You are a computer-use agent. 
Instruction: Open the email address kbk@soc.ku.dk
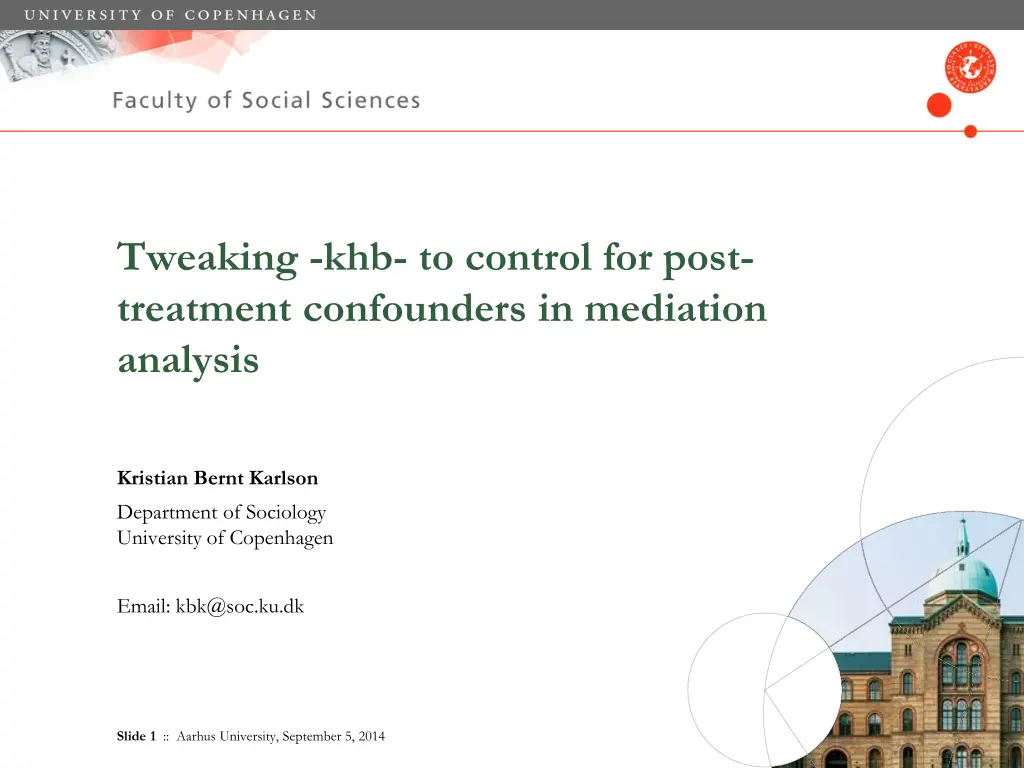tap(239, 605)
